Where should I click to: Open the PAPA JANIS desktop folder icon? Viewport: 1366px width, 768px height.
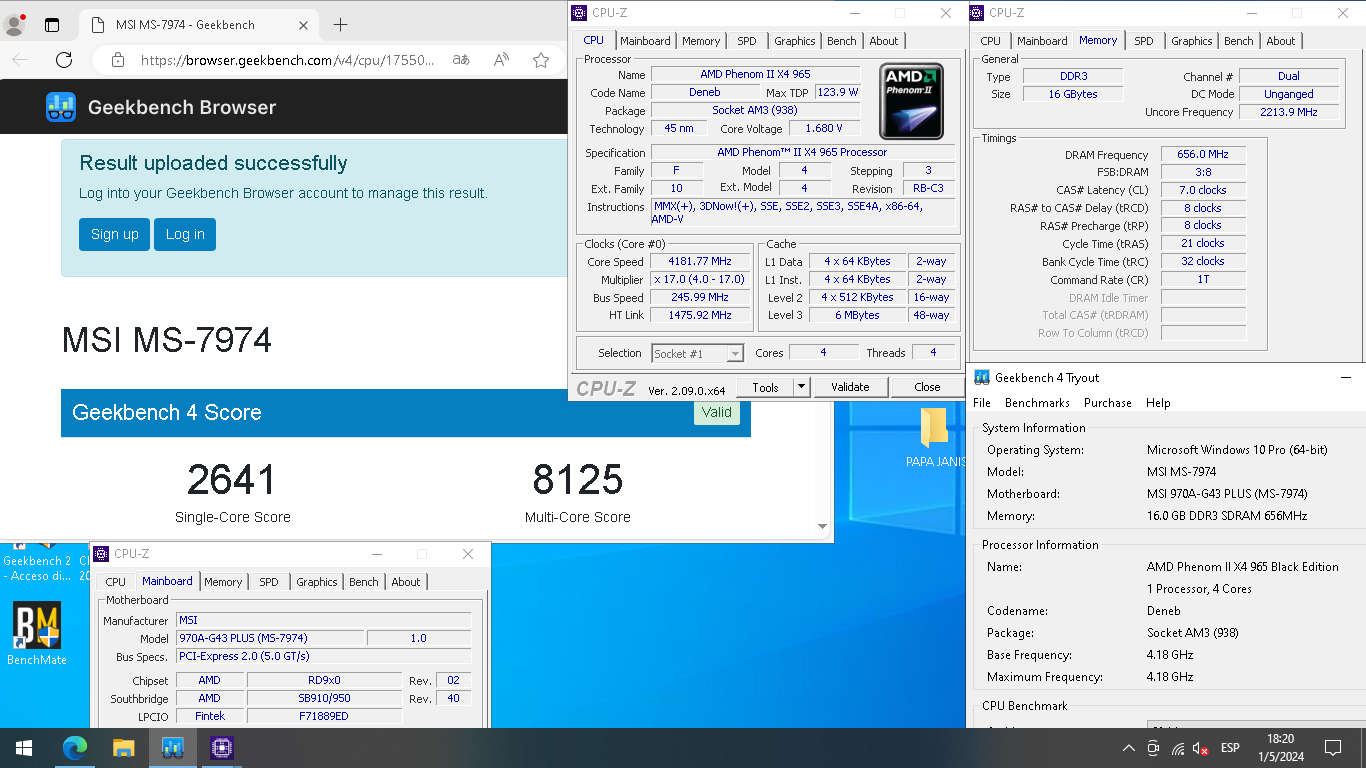pos(934,428)
